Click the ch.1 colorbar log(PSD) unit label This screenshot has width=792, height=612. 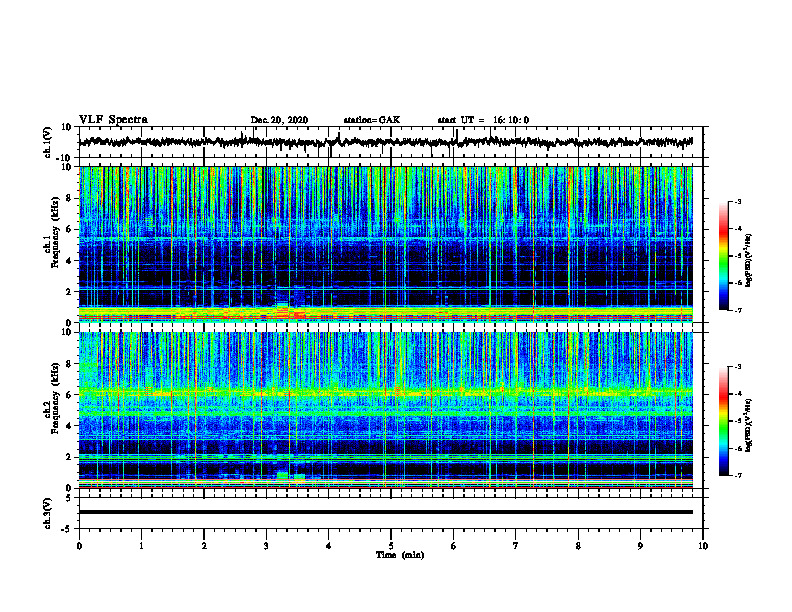point(749,261)
